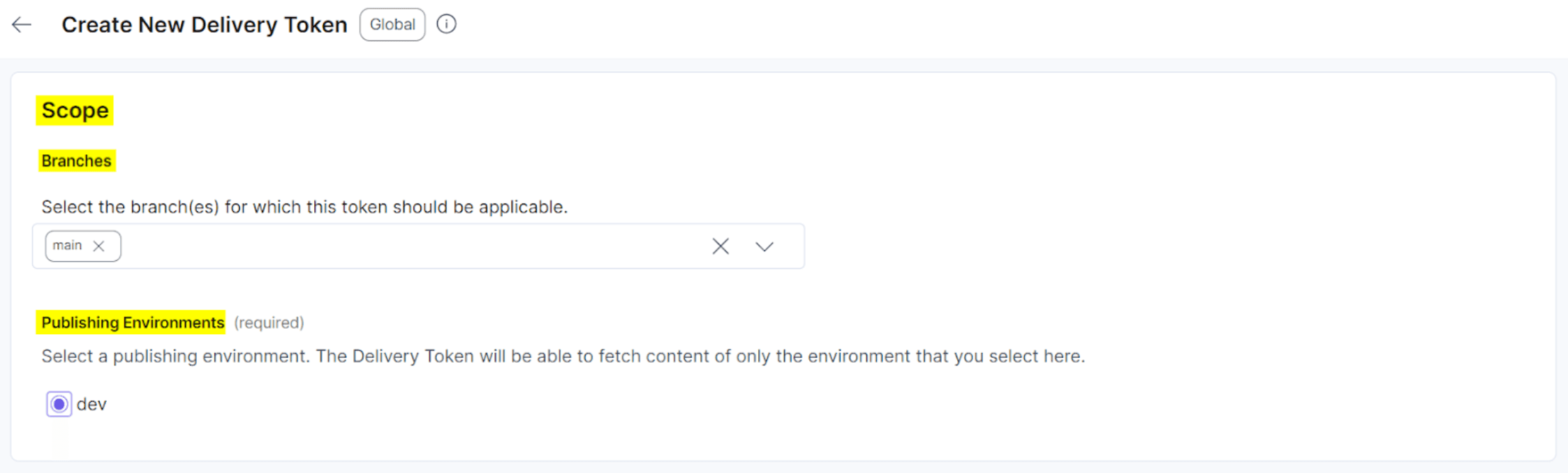Click the 'Select the branch(es)' description text
Viewport: 1568px width, 473px height.
(x=304, y=207)
